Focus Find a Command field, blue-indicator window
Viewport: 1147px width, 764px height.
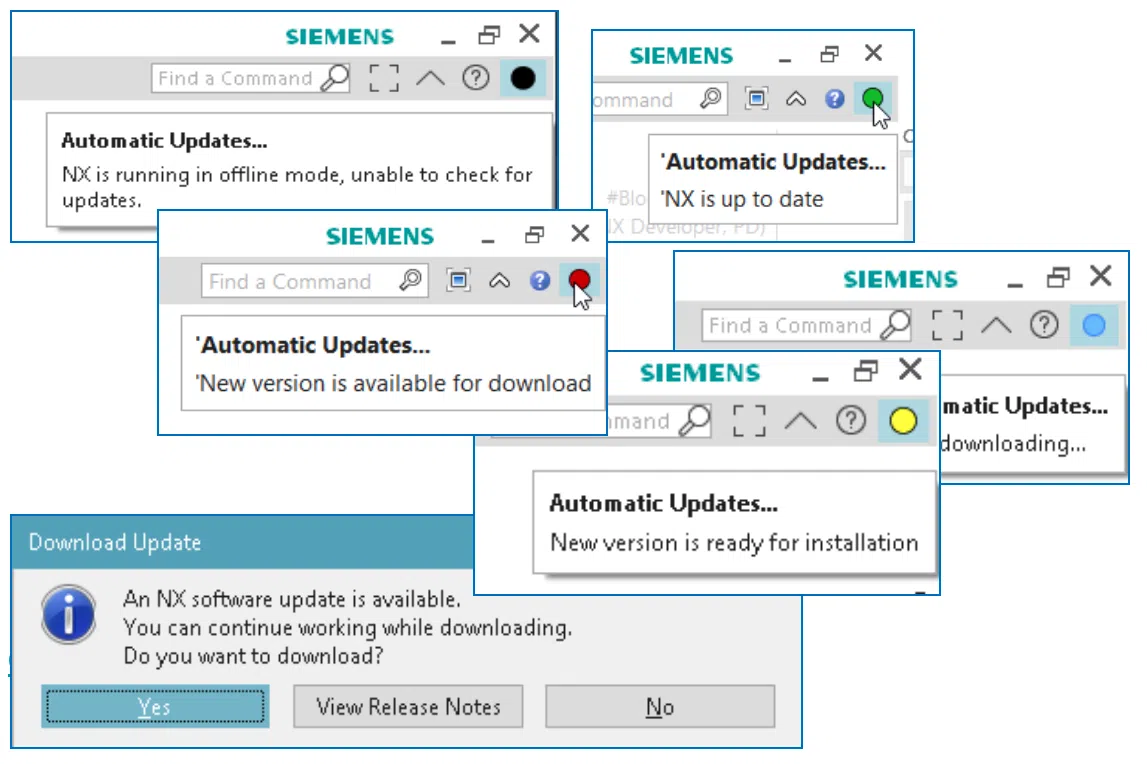[x=806, y=325]
